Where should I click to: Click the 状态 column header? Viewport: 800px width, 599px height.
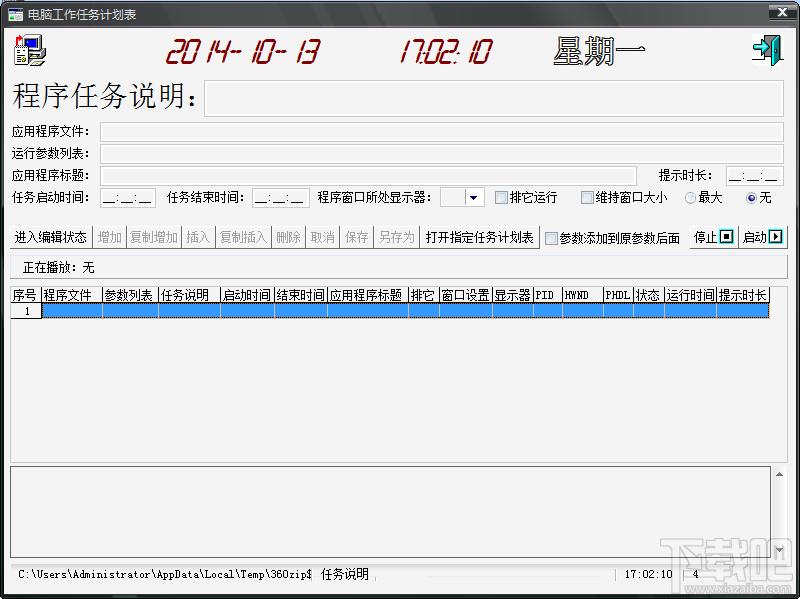tap(649, 295)
